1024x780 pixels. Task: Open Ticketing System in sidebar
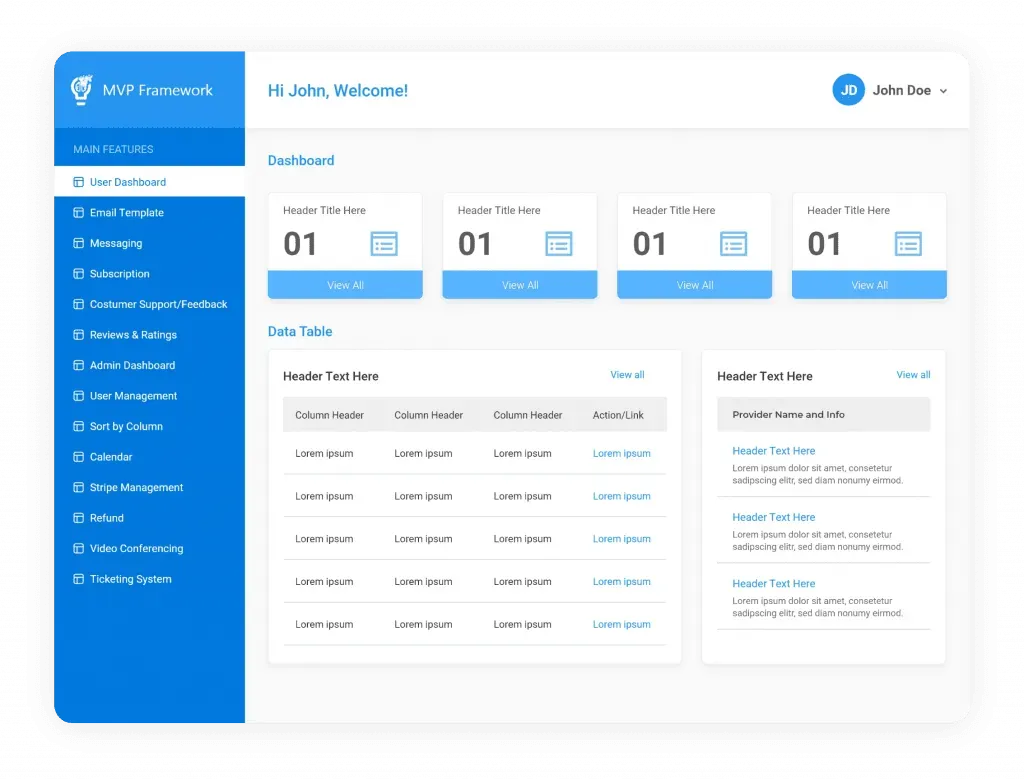click(150, 579)
